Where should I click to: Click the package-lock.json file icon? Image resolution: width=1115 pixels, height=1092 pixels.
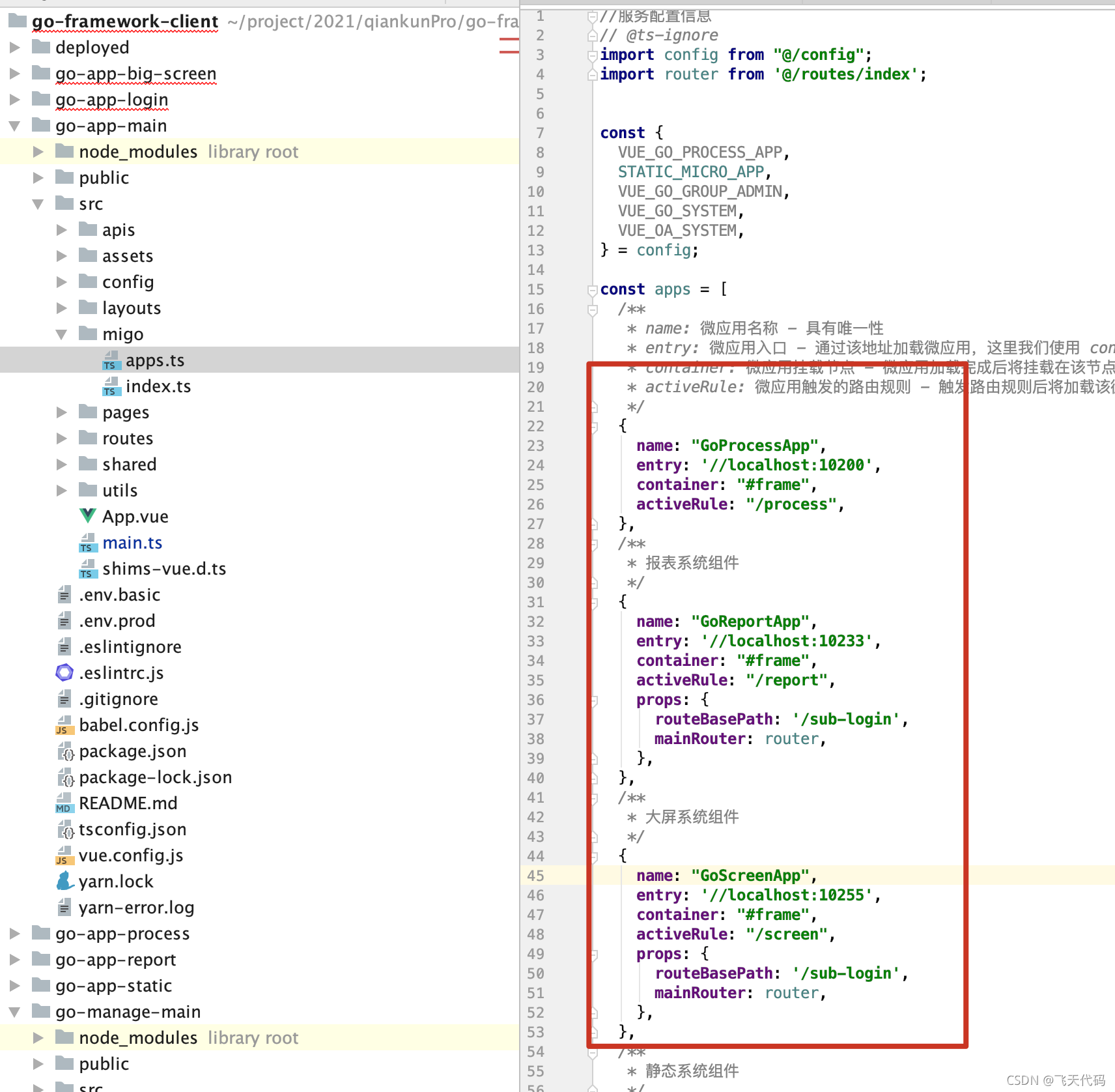(x=66, y=777)
